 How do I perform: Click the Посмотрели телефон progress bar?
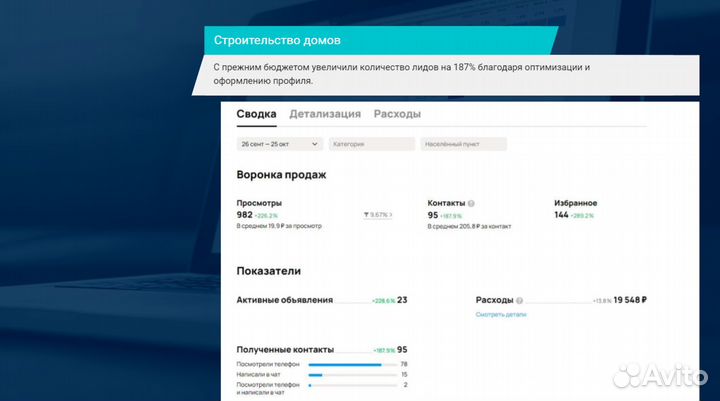(x=353, y=365)
